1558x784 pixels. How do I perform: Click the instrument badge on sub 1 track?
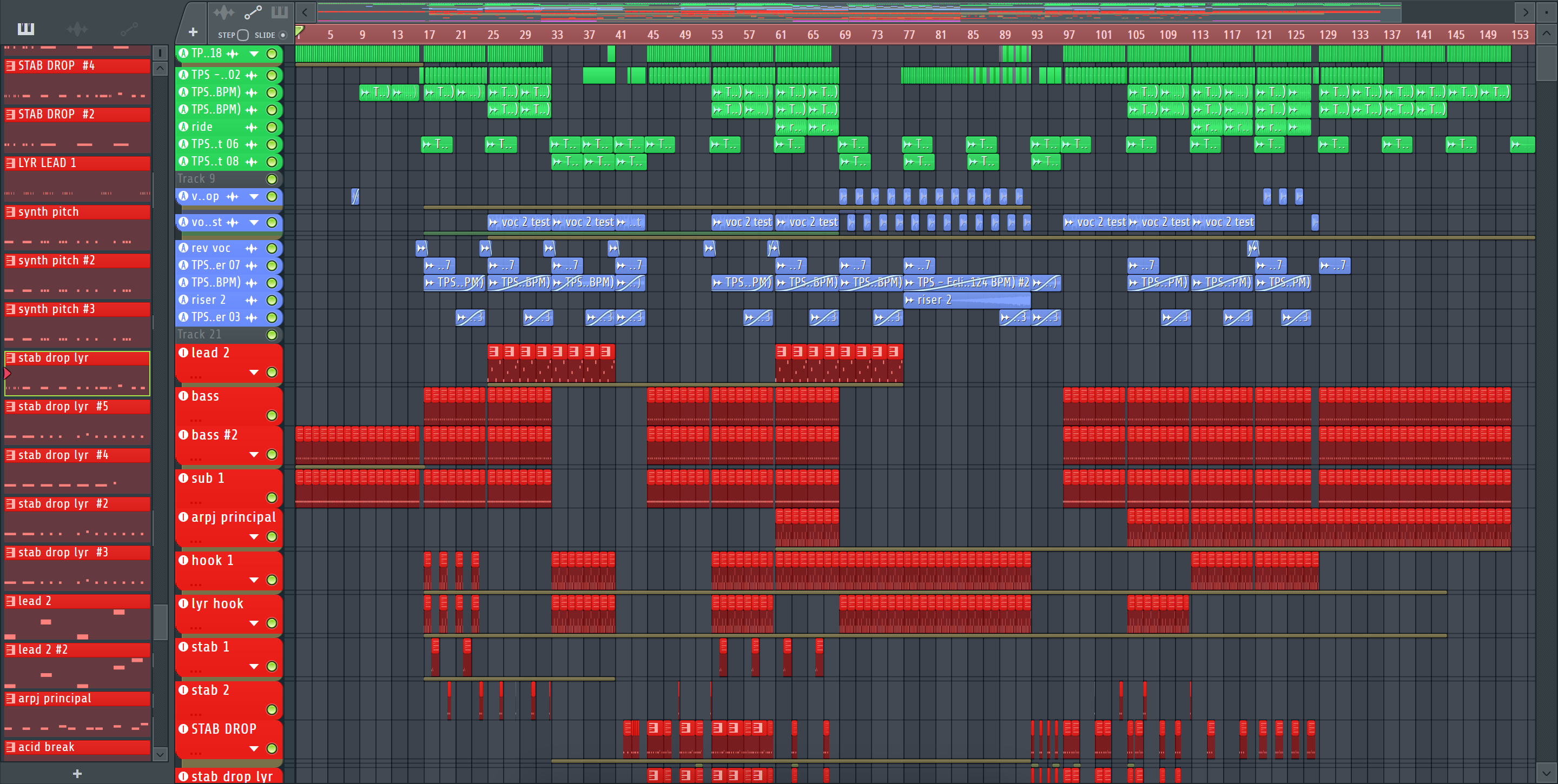pos(184,478)
